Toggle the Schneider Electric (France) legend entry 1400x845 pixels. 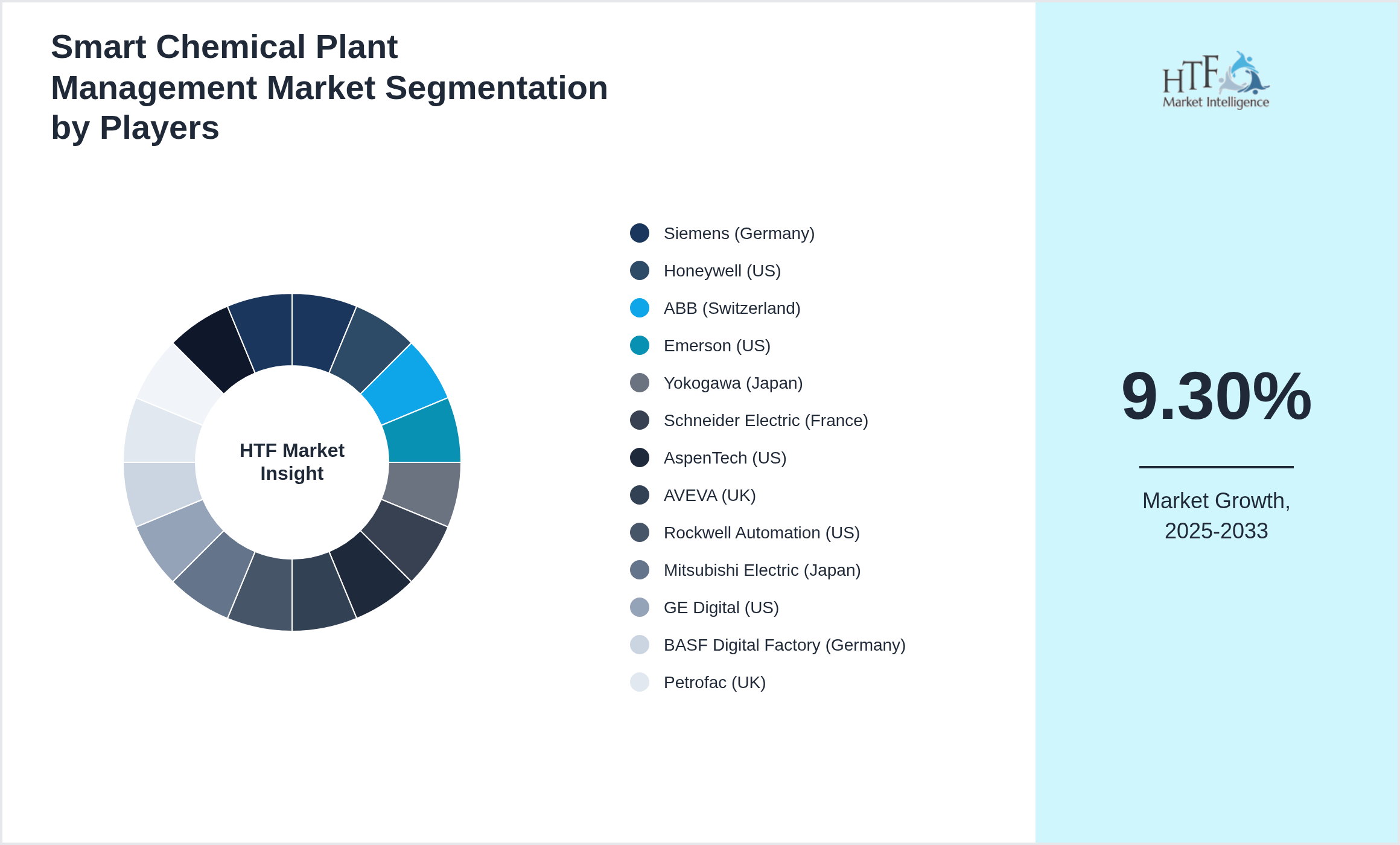coord(765,420)
